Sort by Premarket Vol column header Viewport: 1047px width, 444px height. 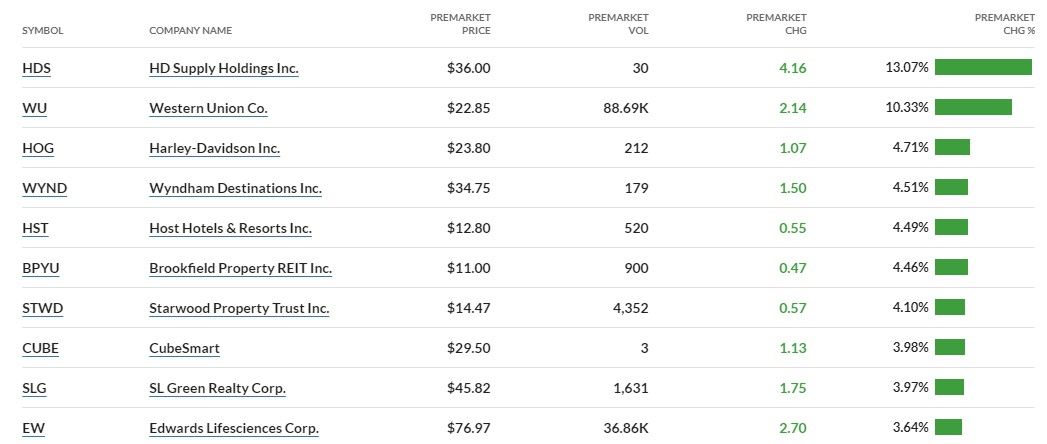618,24
